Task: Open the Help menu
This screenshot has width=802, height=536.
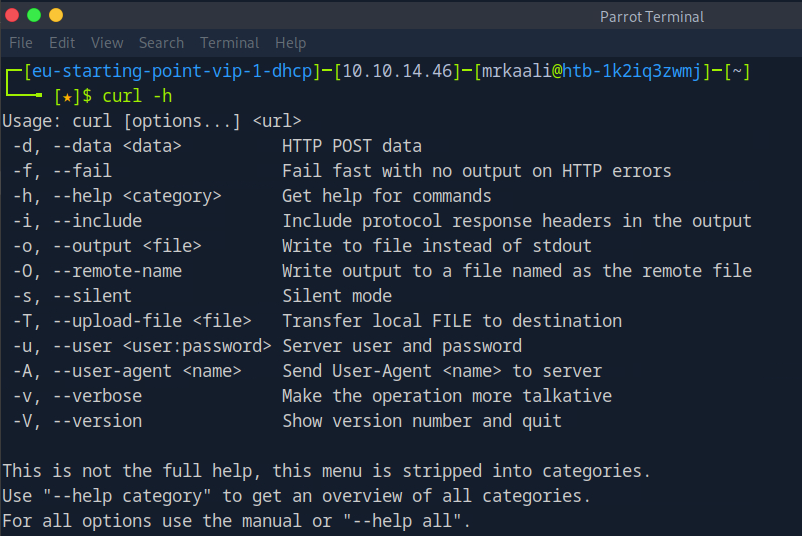Action: 290,43
